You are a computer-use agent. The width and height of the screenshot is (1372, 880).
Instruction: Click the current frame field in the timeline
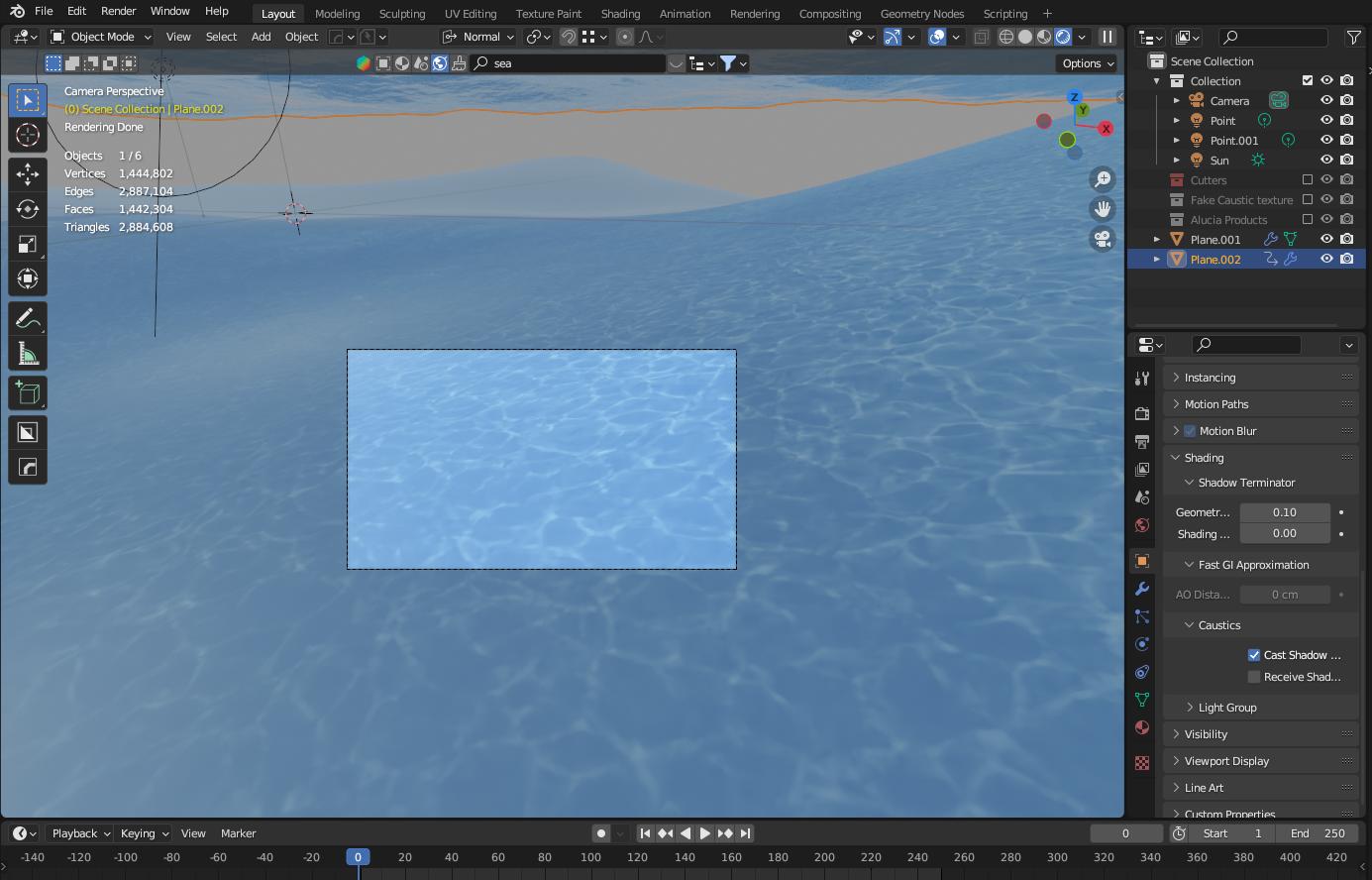point(1126,833)
